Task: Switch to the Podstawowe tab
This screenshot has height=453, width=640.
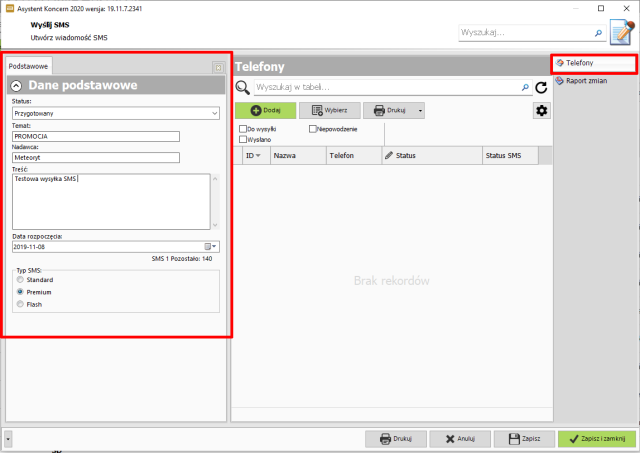Action: coord(29,66)
